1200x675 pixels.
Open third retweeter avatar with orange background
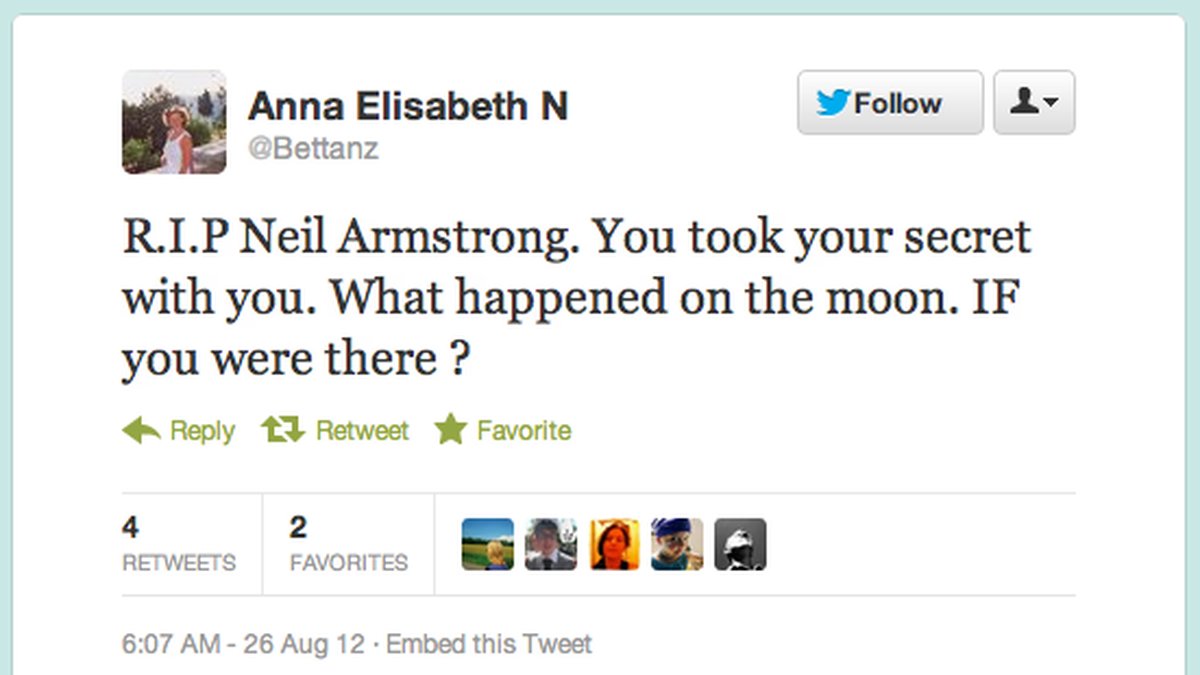pyautogui.click(x=614, y=544)
